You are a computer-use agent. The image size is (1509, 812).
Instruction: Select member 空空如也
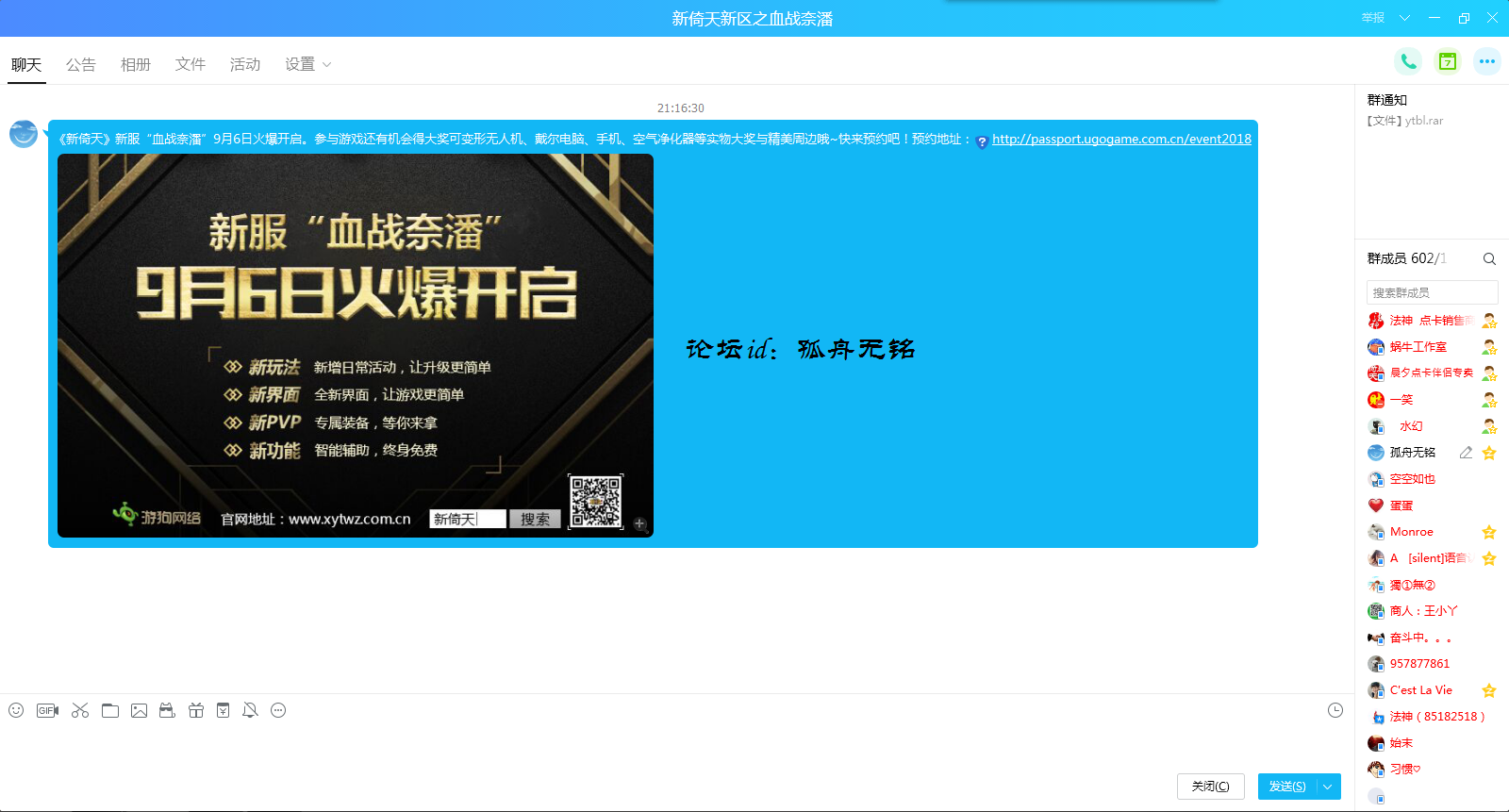coord(1432,479)
